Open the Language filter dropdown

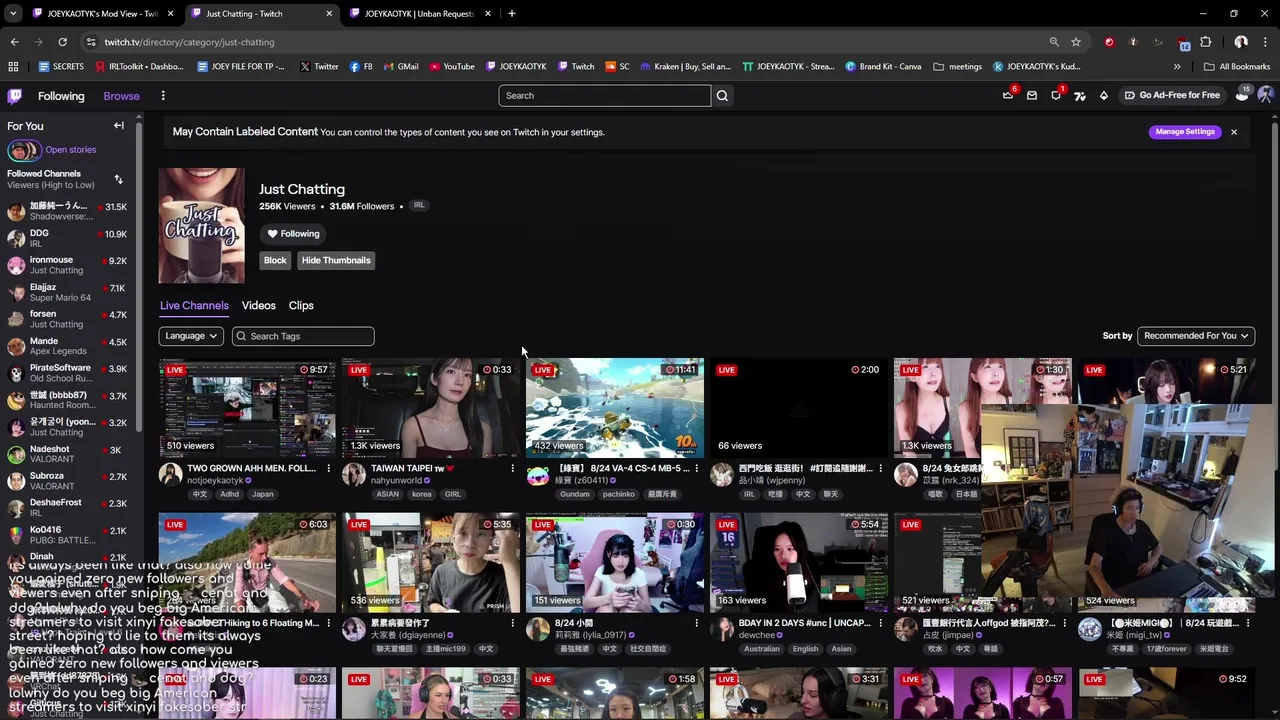click(x=191, y=336)
